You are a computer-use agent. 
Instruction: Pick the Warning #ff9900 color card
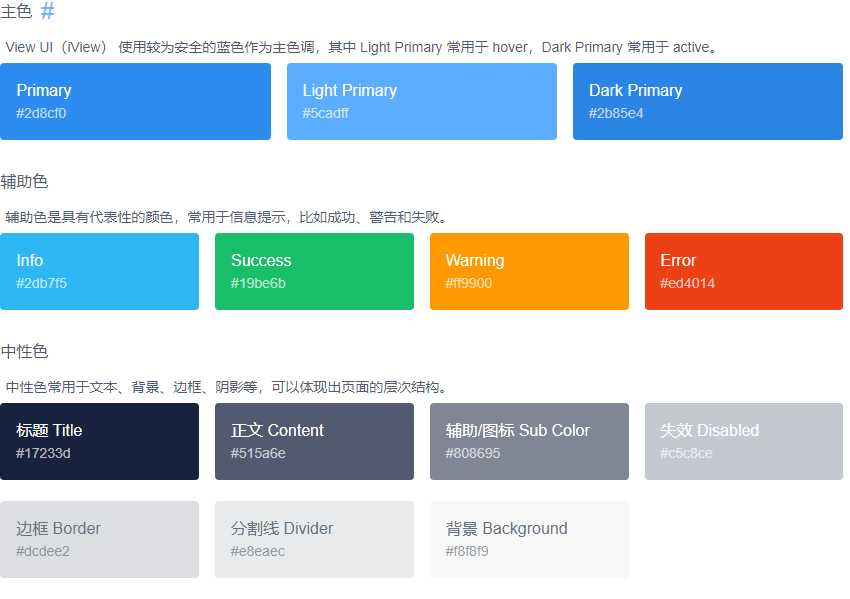tap(530, 272)
